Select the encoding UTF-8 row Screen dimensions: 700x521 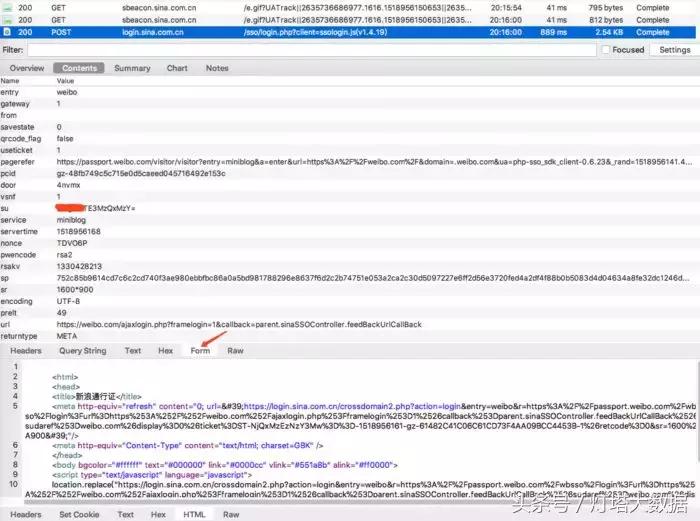(348, 301)
